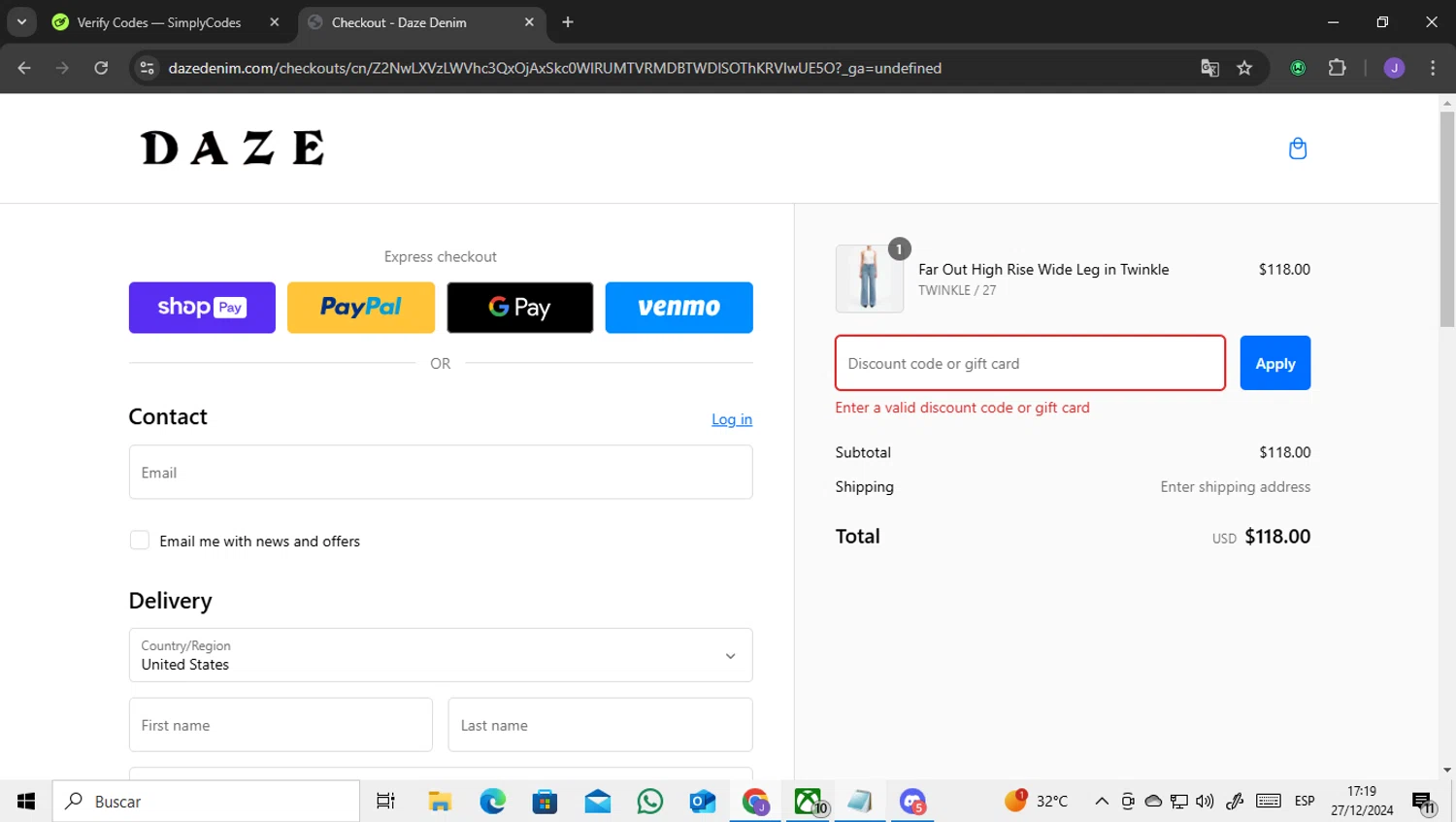
Task: Open Task View in the taskbar
Action: 385,801
